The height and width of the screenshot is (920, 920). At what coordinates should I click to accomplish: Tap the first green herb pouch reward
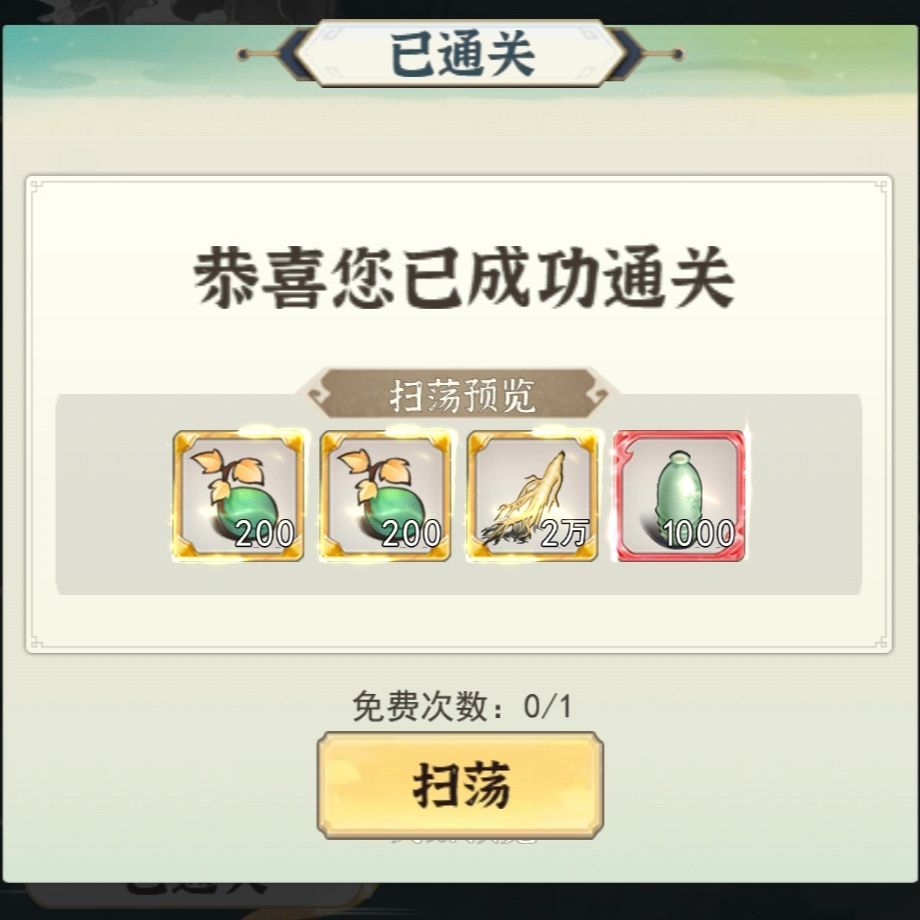(239, 496)
